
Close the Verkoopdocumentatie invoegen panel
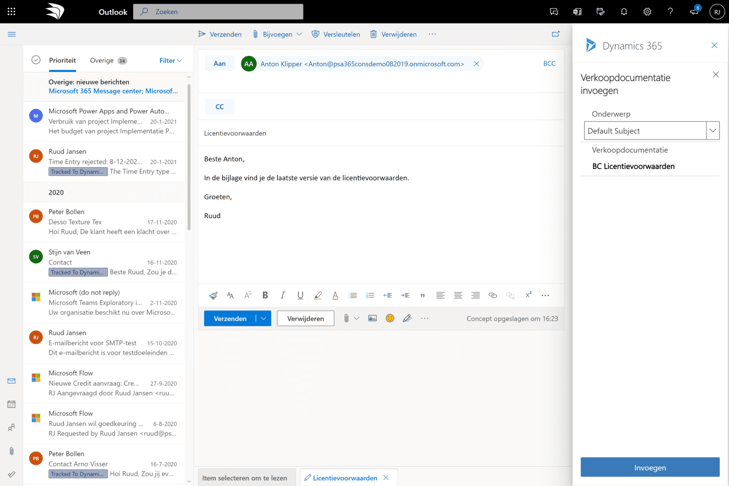point(716,74)
